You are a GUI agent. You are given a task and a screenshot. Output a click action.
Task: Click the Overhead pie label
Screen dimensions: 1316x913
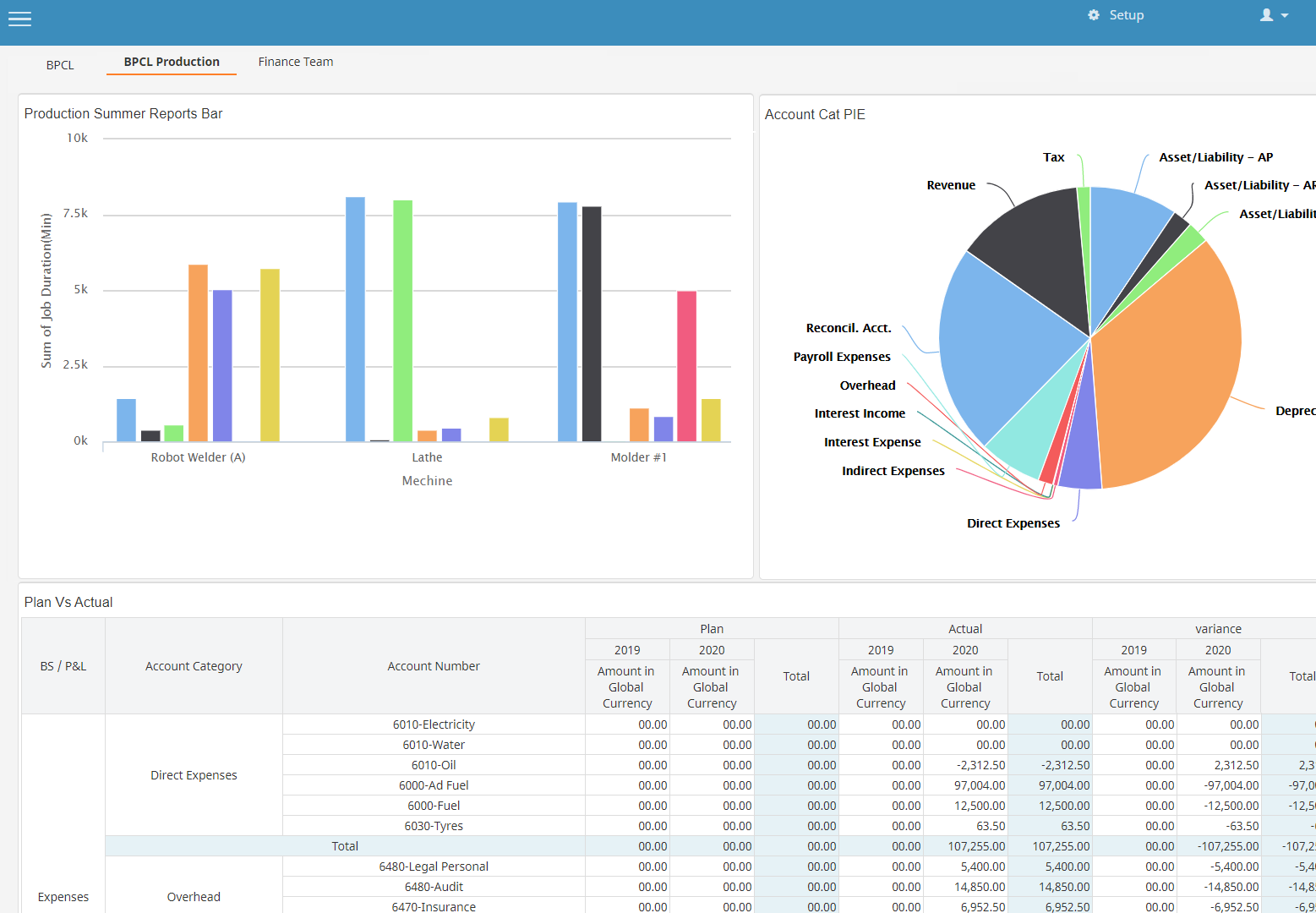(867, 385)
